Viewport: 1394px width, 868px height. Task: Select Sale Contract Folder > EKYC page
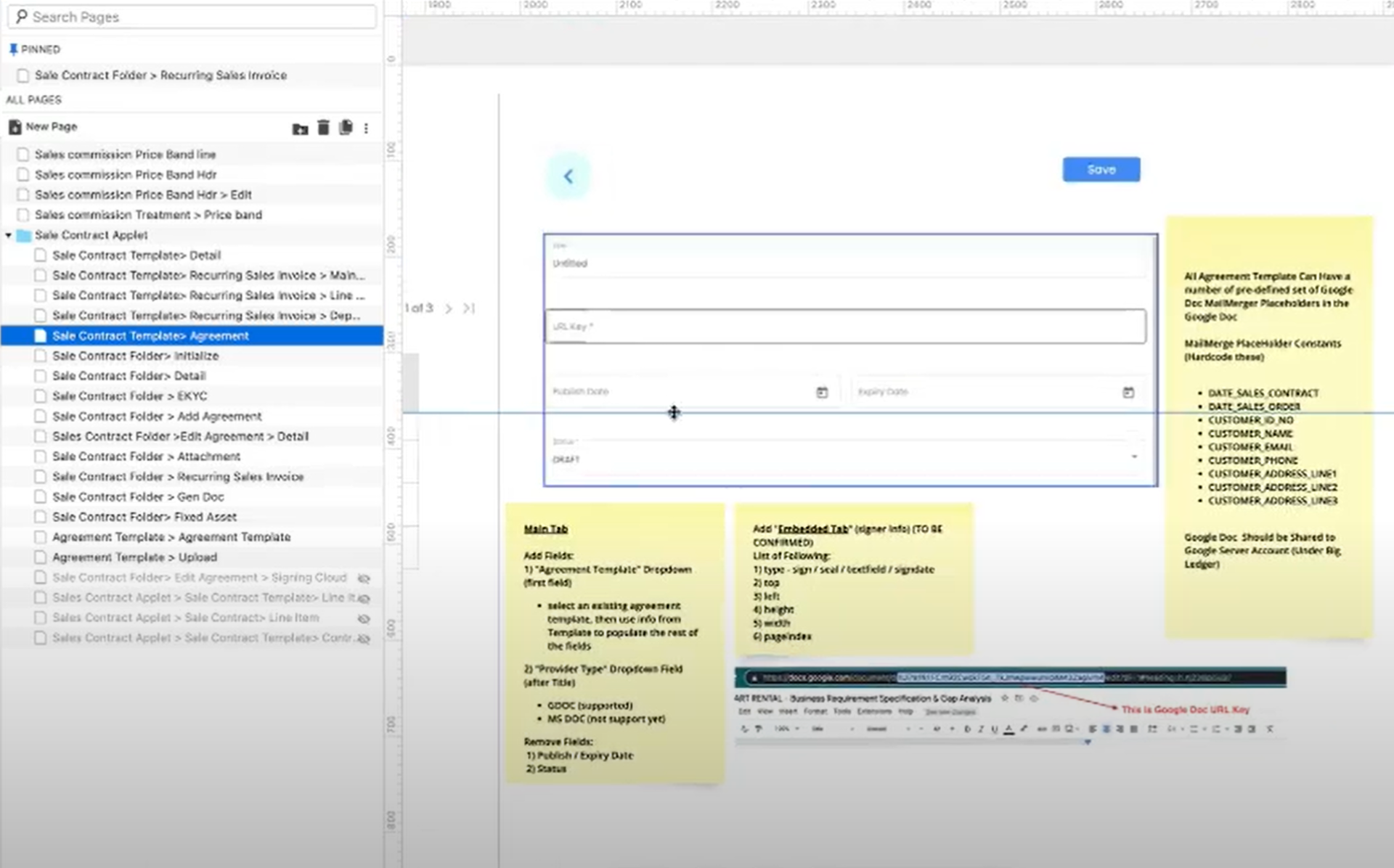129,396
